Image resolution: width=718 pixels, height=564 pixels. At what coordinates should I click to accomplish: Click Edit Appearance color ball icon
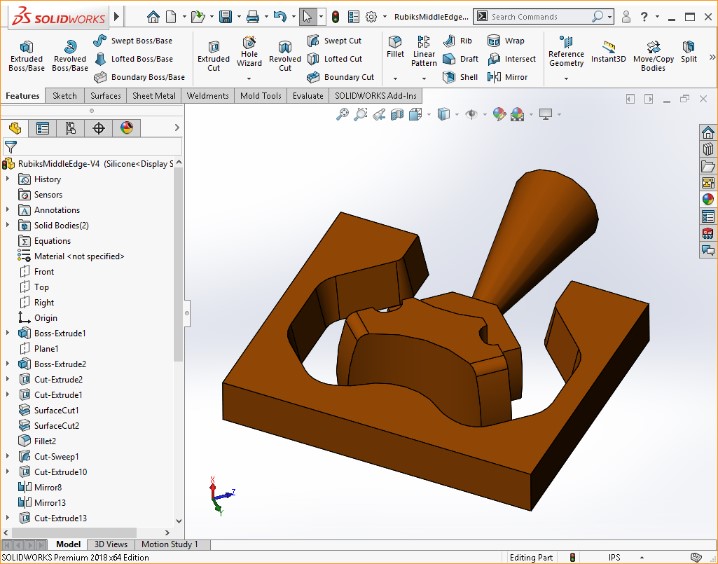[x=499, y=114]
